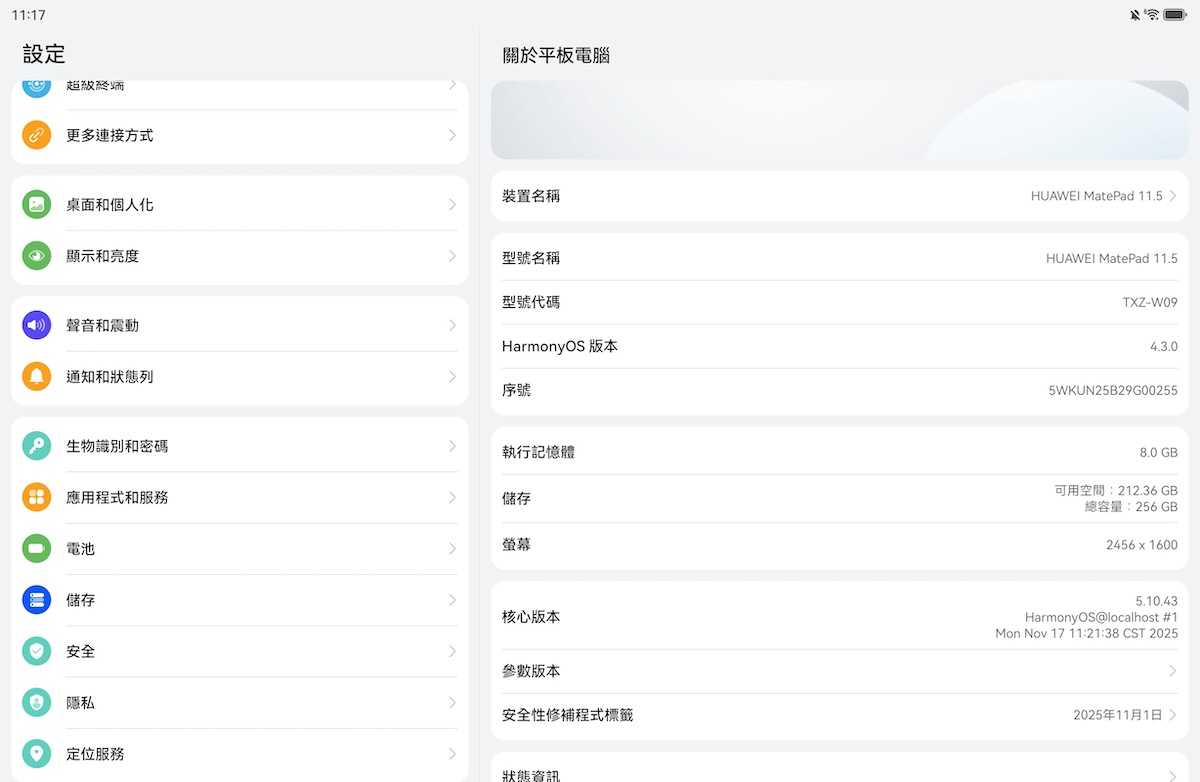
Task: Tap the Wi-Fi icon in status bar
Action: [x=1152, y=15]
